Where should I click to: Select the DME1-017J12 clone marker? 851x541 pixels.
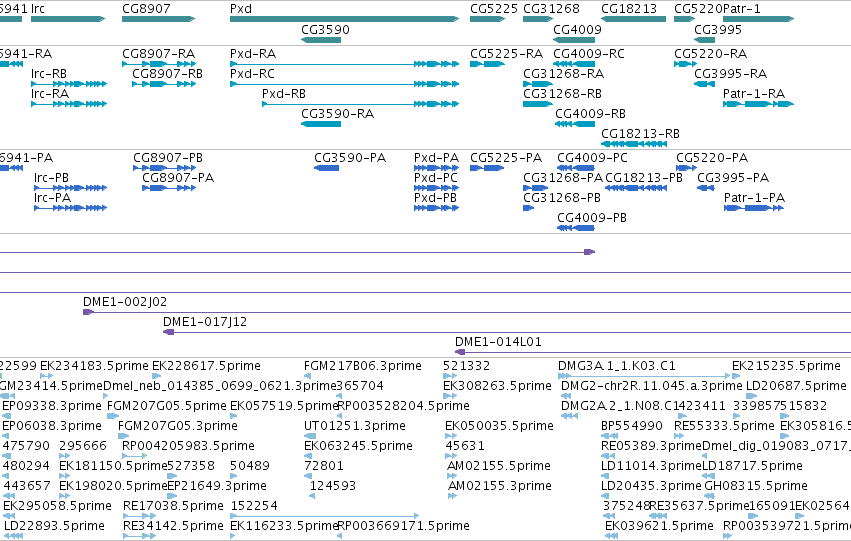coord(169,332)
